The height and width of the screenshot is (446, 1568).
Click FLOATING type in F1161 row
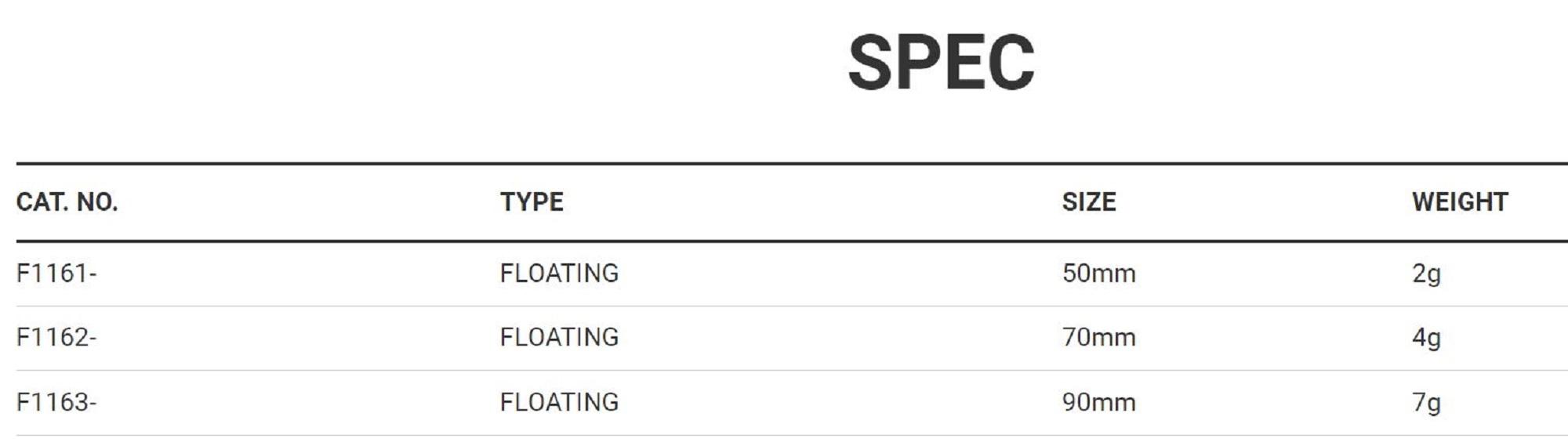[x=559, y=273]
